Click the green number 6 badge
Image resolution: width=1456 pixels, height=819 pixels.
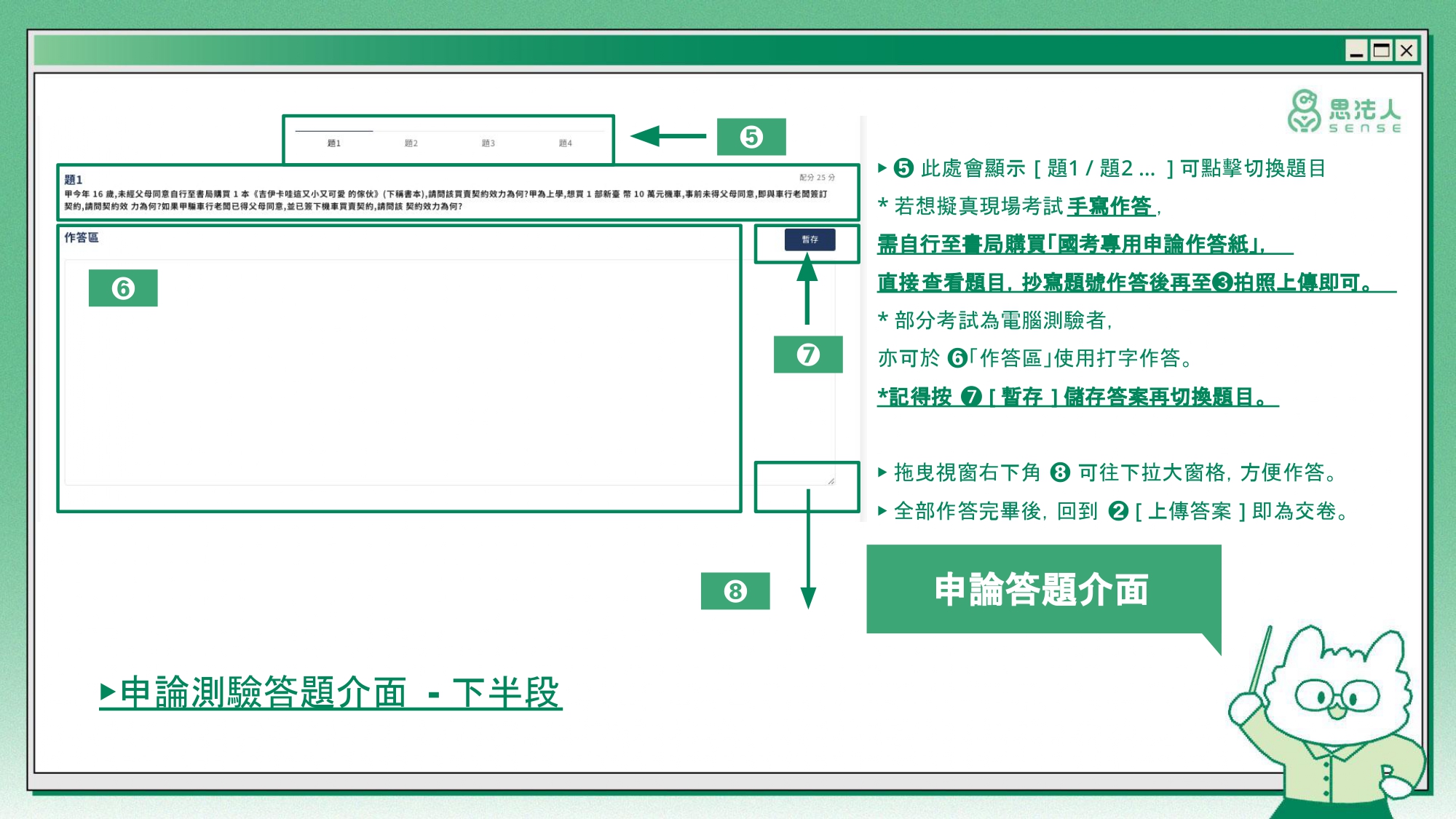123,288
